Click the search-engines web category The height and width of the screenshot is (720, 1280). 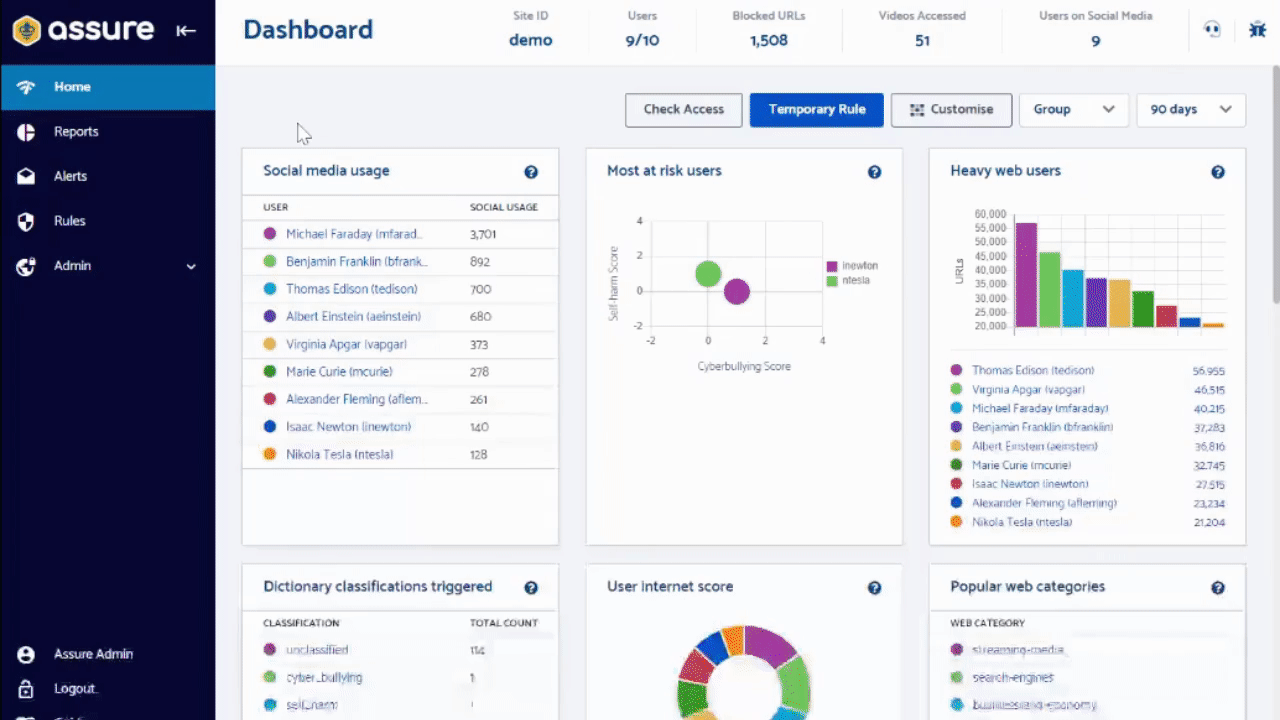1015,678
